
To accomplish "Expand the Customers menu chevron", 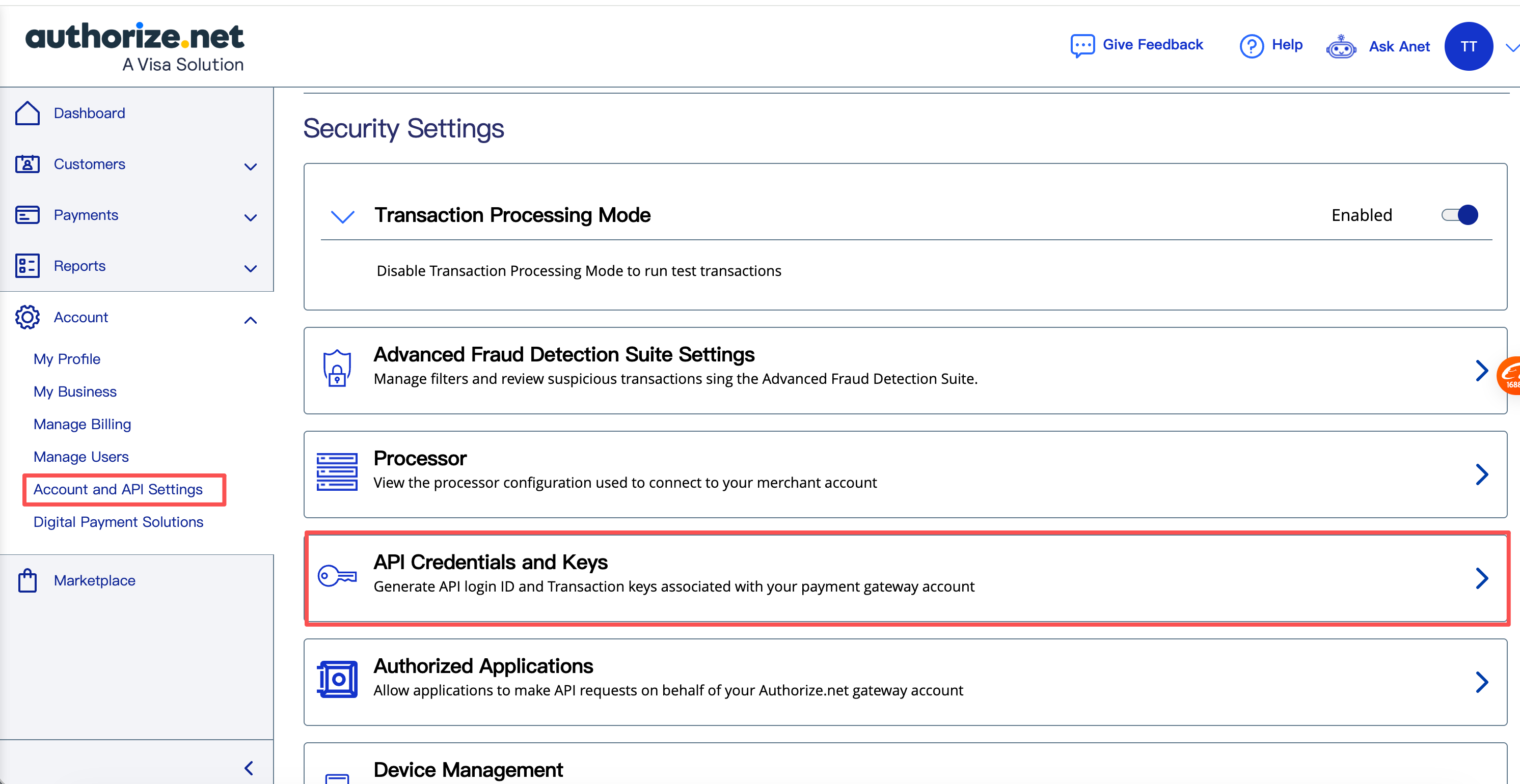I will click(251, 167).
